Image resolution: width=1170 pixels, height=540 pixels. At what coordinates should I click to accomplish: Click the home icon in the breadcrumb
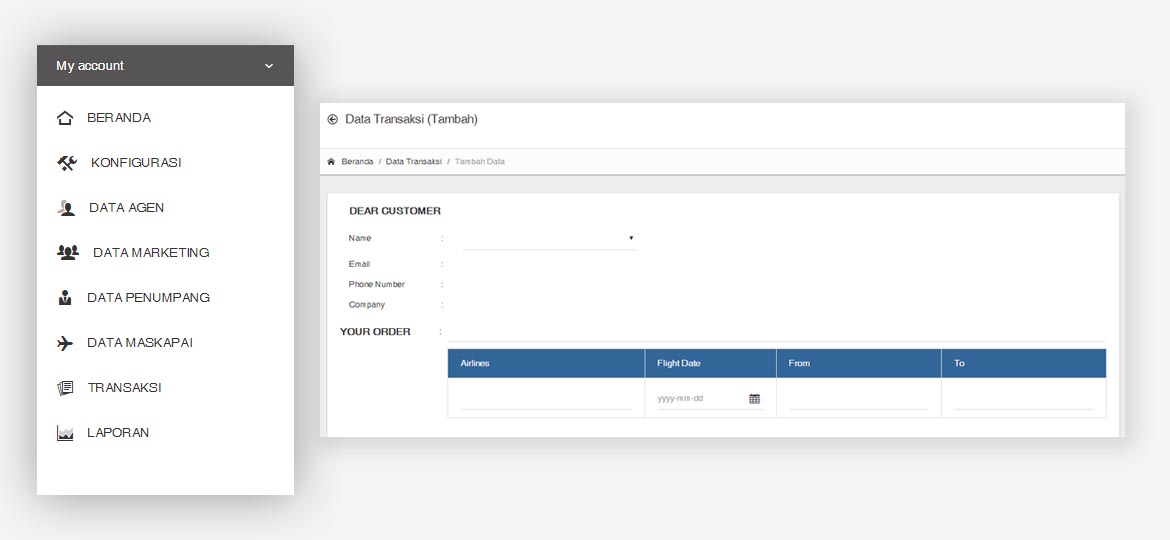331,162
